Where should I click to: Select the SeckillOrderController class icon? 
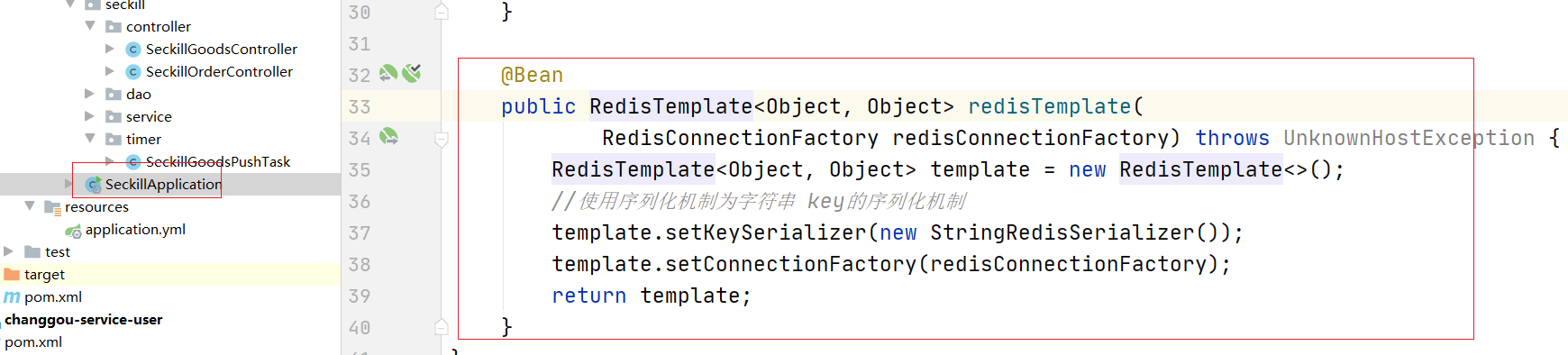coord(133,72)
